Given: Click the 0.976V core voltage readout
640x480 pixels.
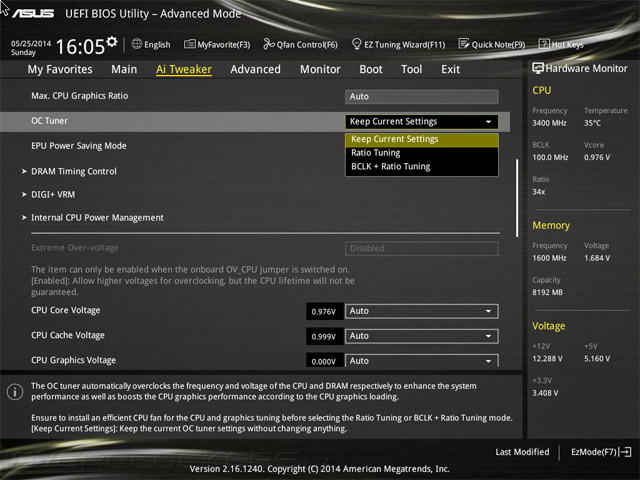Looking at the screenshot, I should point(324,312).
